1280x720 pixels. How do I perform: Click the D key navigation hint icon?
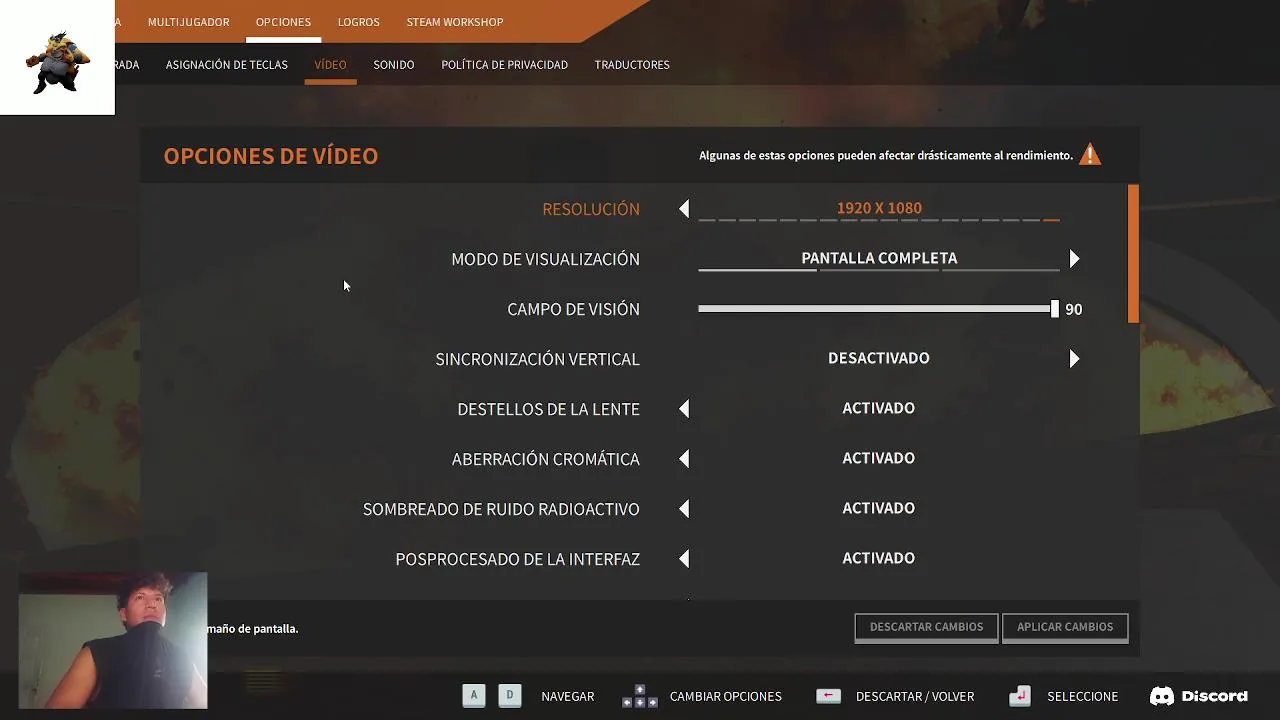510,695
